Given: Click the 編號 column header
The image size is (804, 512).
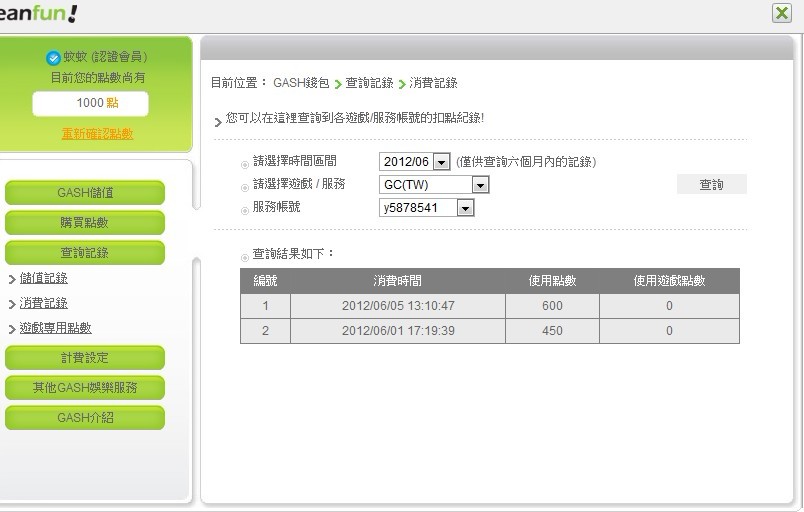Looking at the screenshot, I should point(265,281).
